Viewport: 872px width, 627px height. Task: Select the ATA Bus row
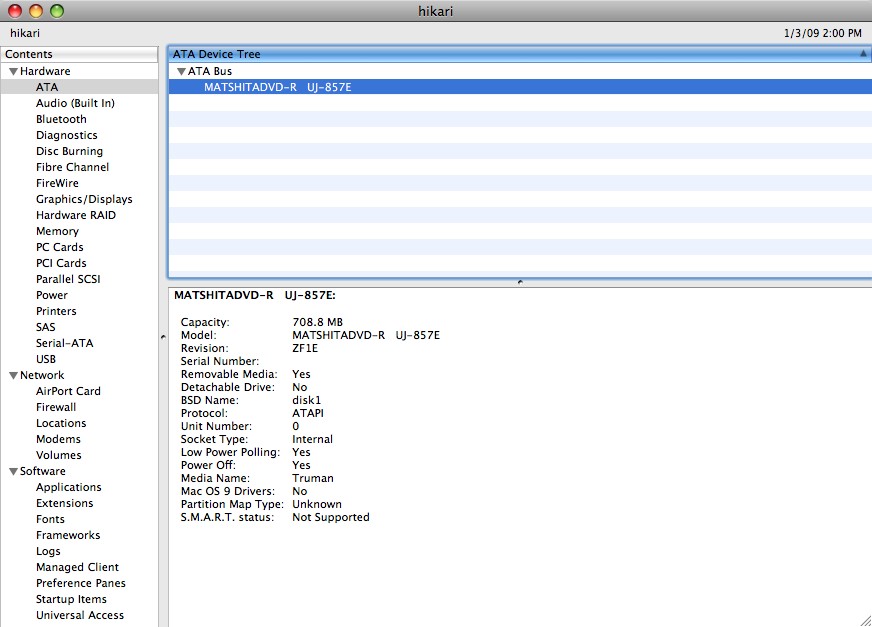point(520,71)
